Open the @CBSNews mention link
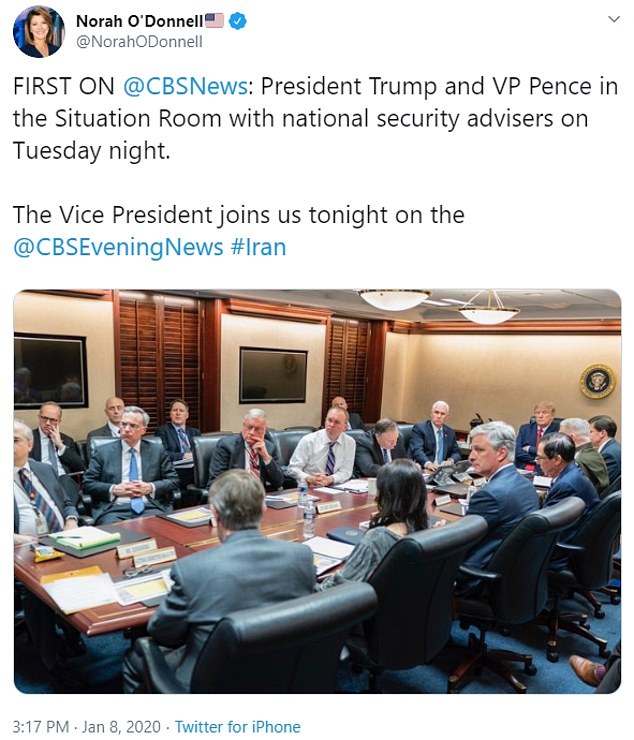 click(x=185, y=86)
